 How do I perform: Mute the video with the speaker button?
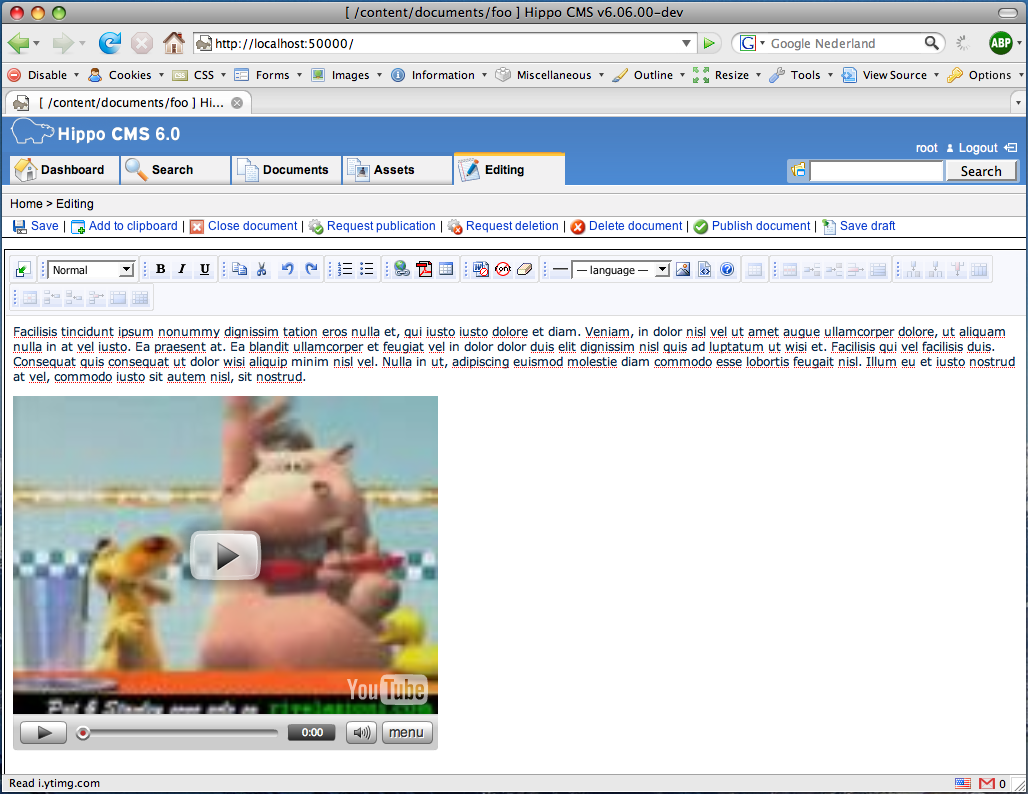click(361, 732)
